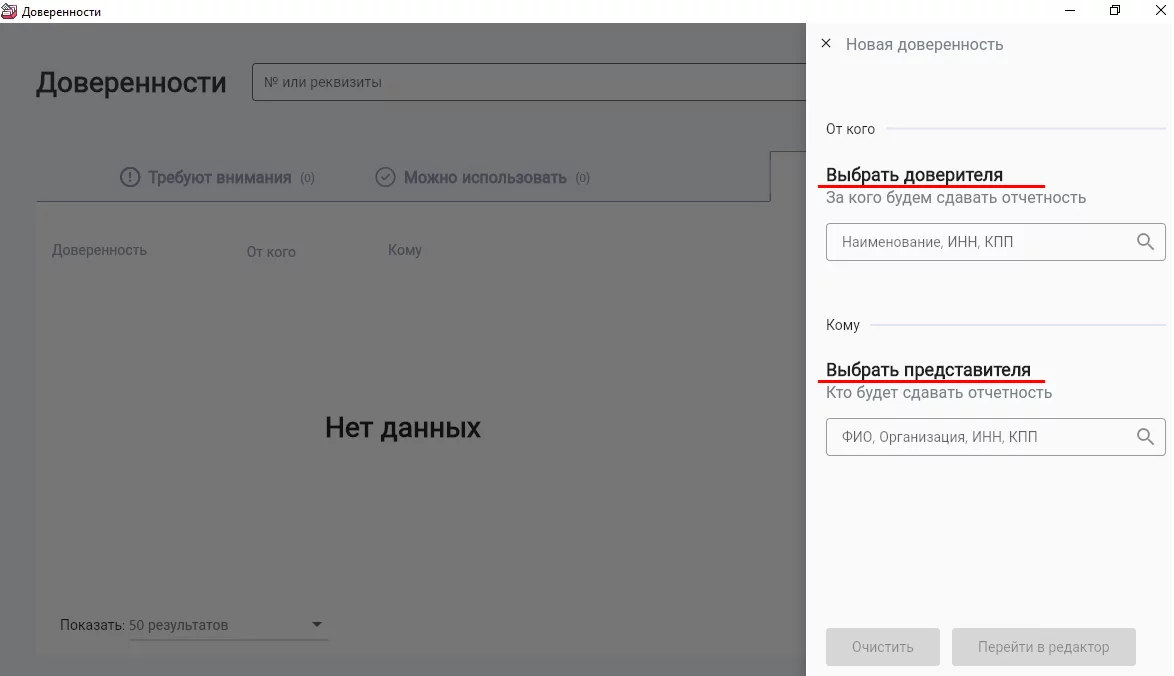Click the Выбрать доверителя heading
This screenshot has width=1174, height=676.
point(914,175)
